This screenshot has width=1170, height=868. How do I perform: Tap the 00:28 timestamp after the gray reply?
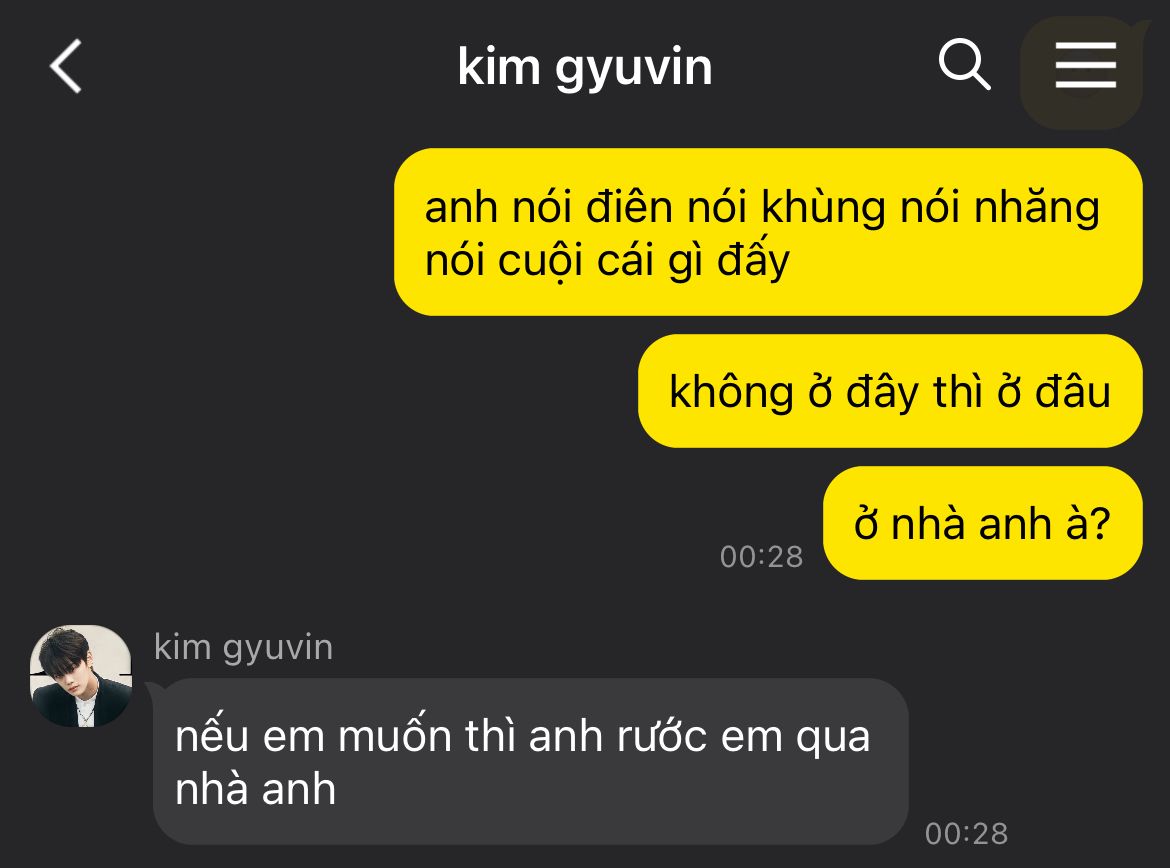tap(966, 834)
